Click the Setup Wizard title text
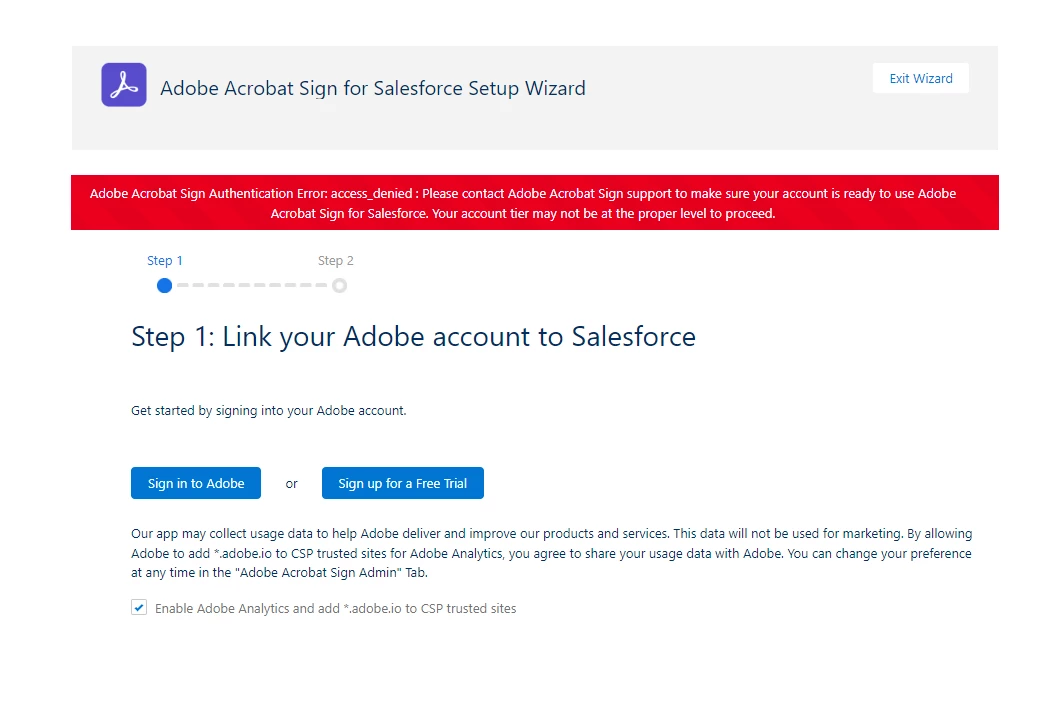 [x=372, y=88]
